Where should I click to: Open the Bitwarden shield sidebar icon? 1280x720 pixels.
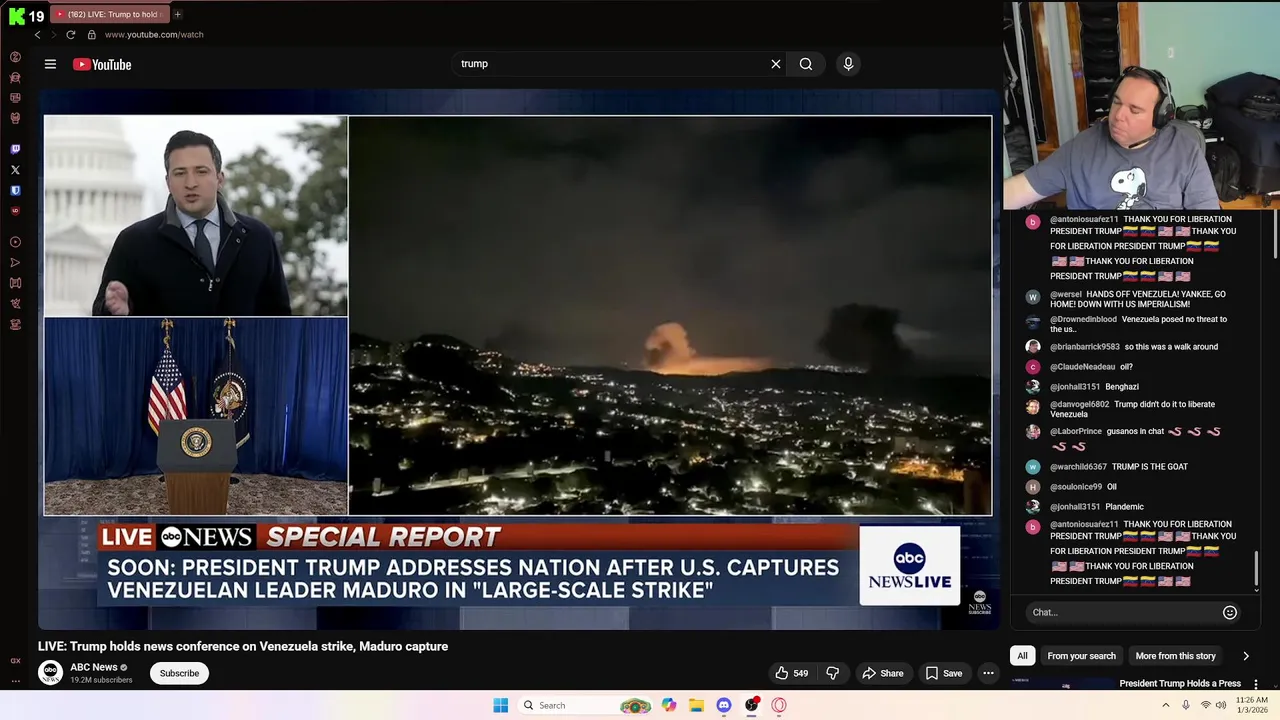tap(15, 190)
